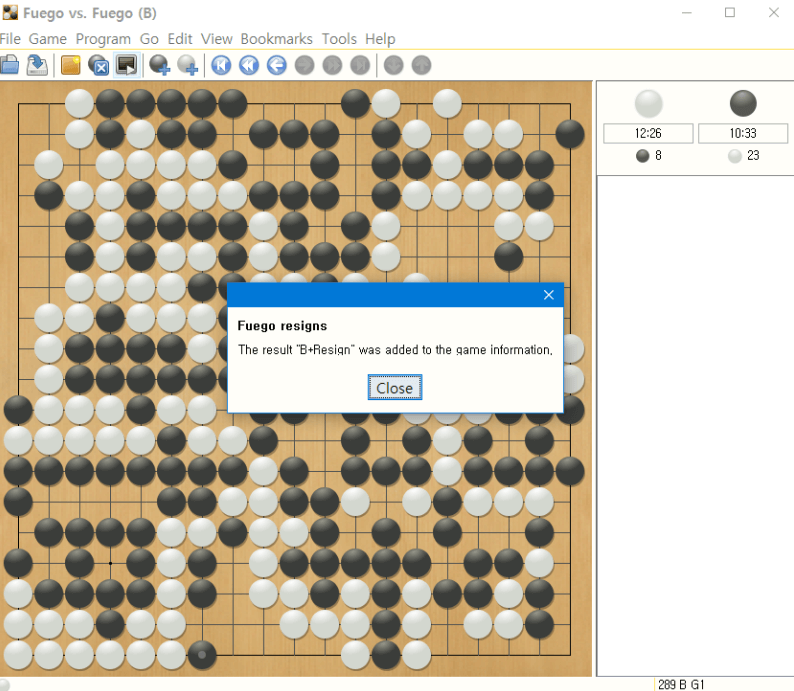
Task: Click the greyed-out next move arrow
Action: point(304,65)
